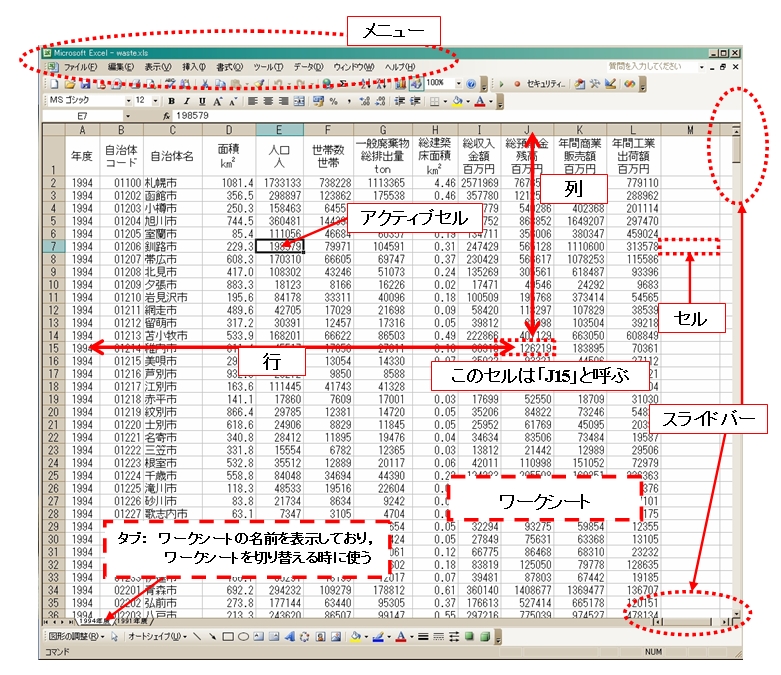The height and width of the screenshot is (675, 781).
Task: Open the 挿入(I) menu
Action: 194,67
